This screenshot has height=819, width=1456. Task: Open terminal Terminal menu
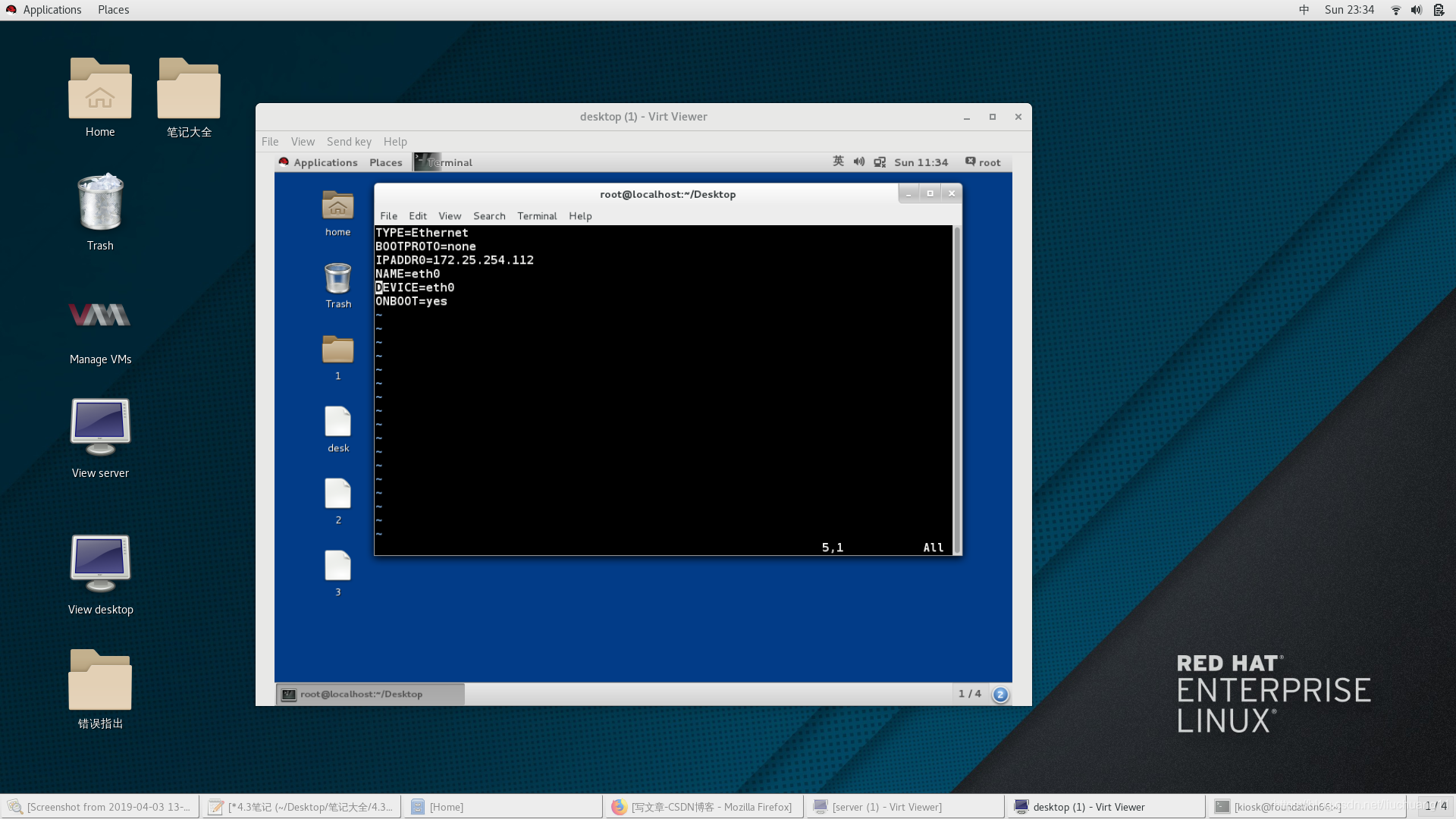[537, 216]
